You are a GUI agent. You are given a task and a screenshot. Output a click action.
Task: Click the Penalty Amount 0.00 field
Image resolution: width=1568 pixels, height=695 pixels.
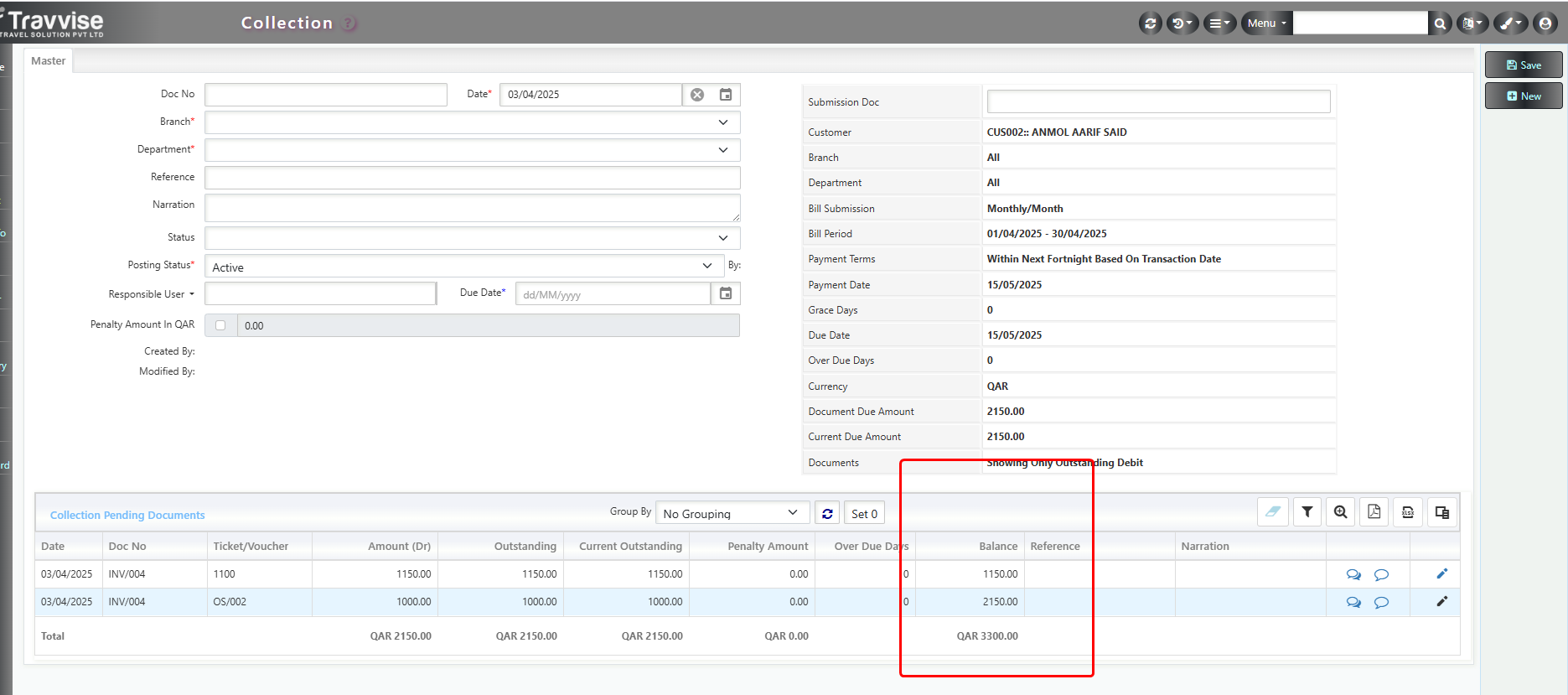click(x=489, y=325)
